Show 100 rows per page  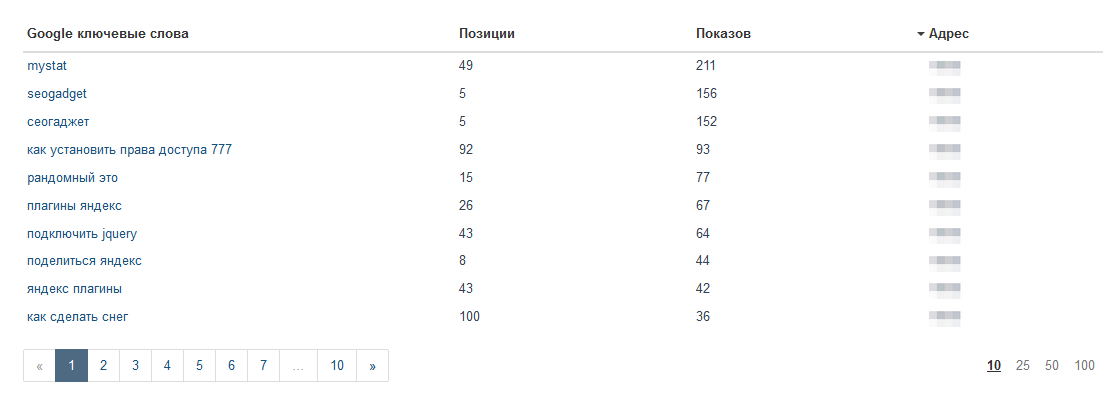click(1084, 366)
